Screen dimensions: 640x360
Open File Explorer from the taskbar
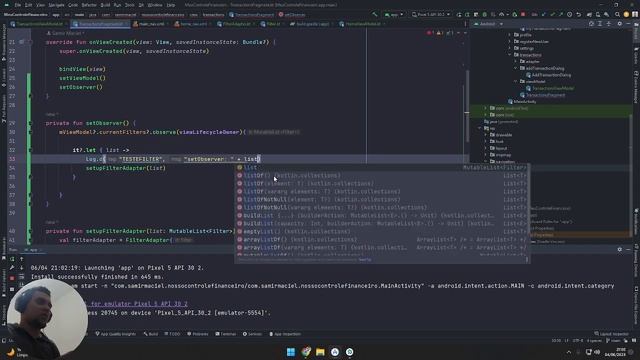[320, 352]
